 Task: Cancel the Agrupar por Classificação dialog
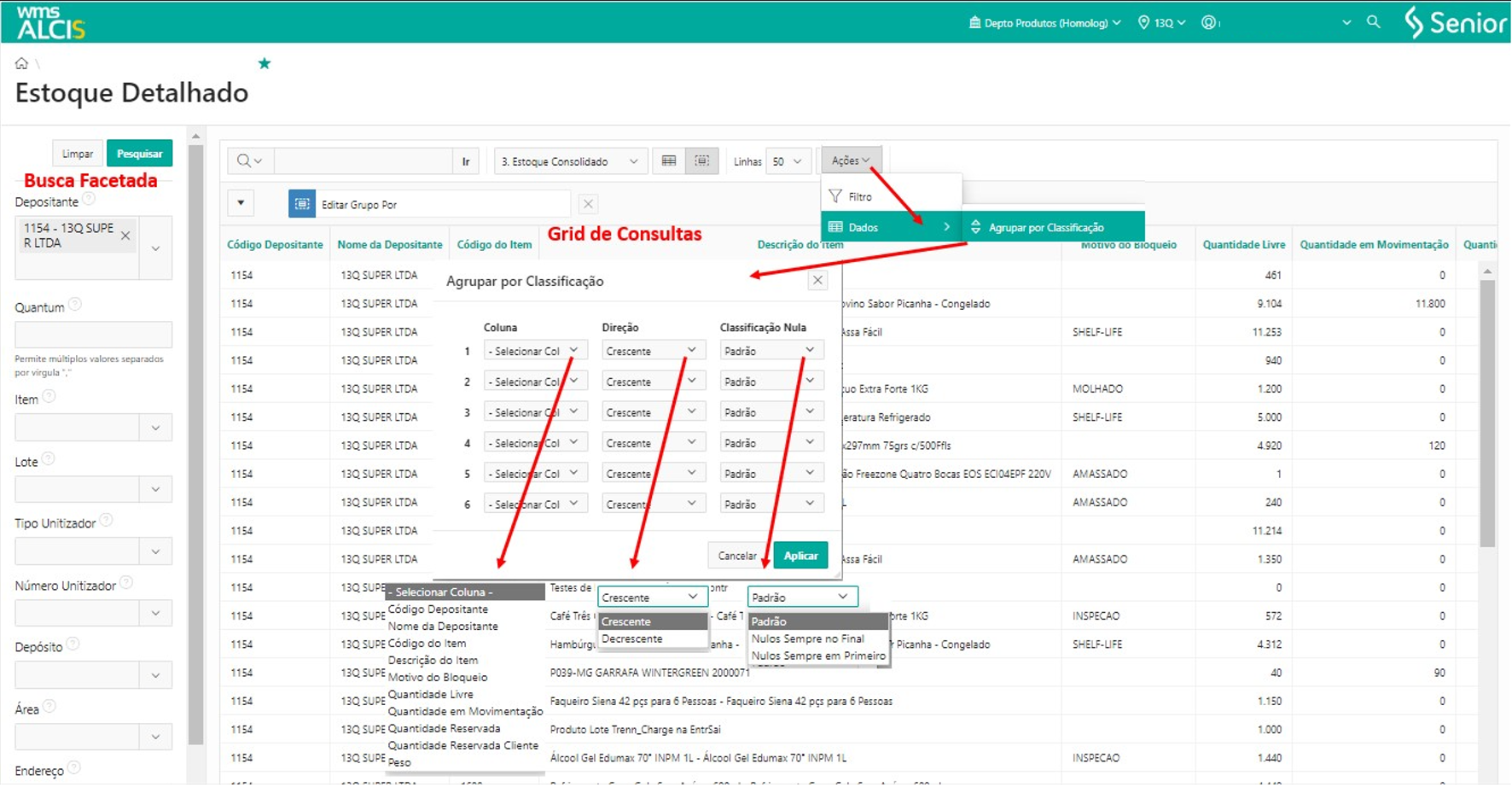click(x=737, y=556)
